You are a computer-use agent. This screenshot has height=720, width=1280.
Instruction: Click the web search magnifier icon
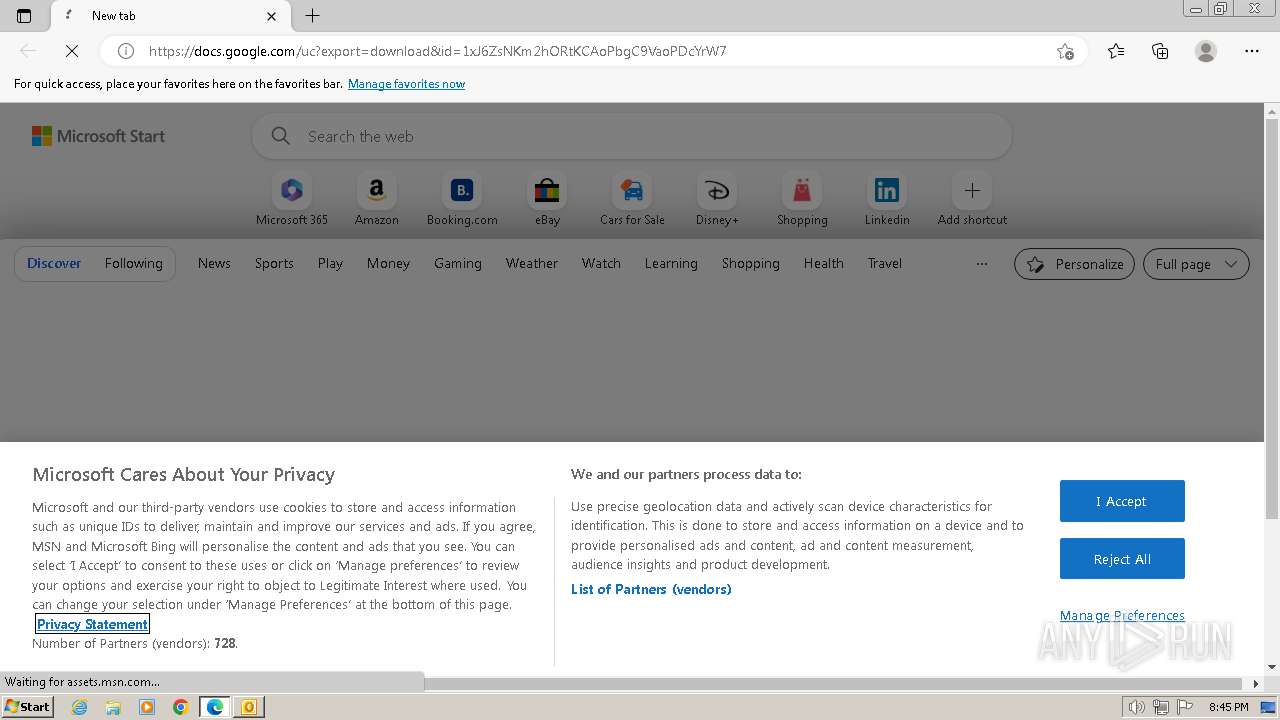pyautogui.click(x=281, y=136)
